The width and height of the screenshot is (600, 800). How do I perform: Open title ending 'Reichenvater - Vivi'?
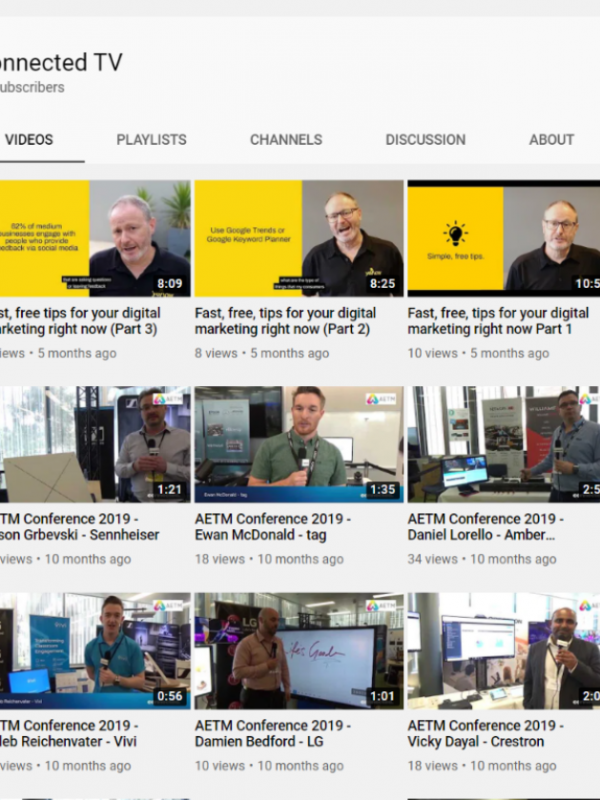[x=69, y=734]
